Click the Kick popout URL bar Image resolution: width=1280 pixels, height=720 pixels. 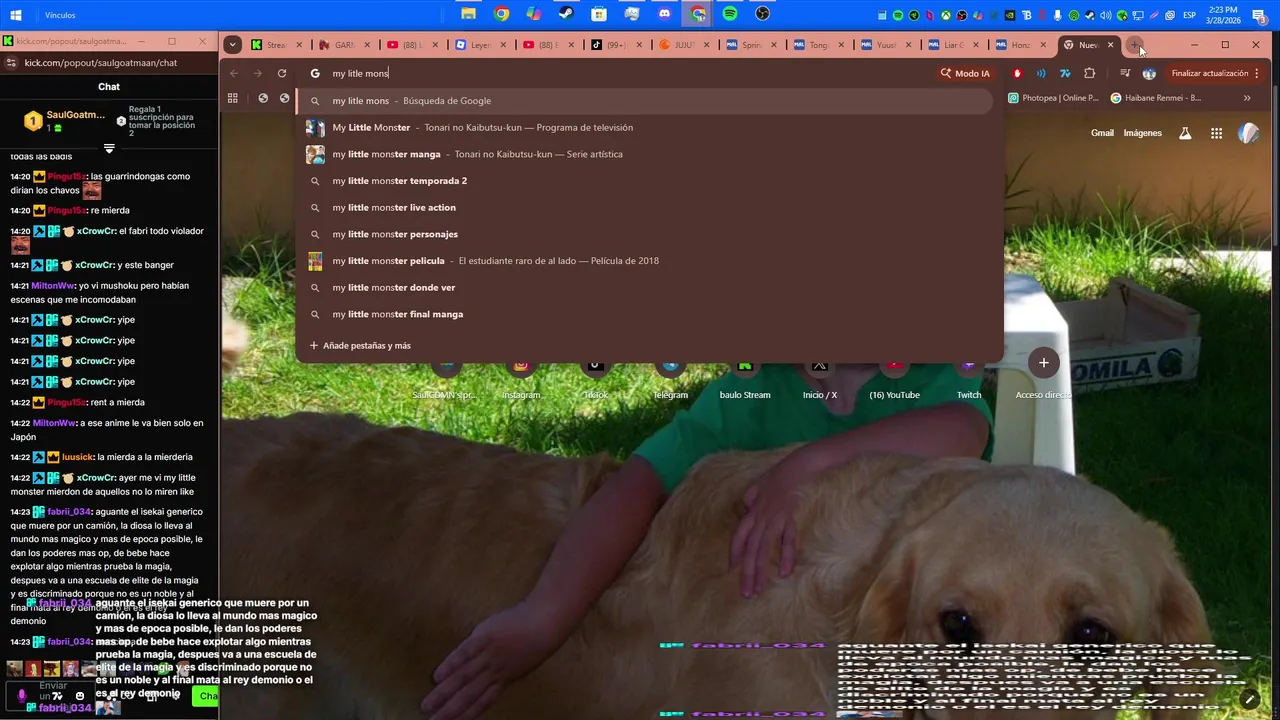tap(110, 62)
